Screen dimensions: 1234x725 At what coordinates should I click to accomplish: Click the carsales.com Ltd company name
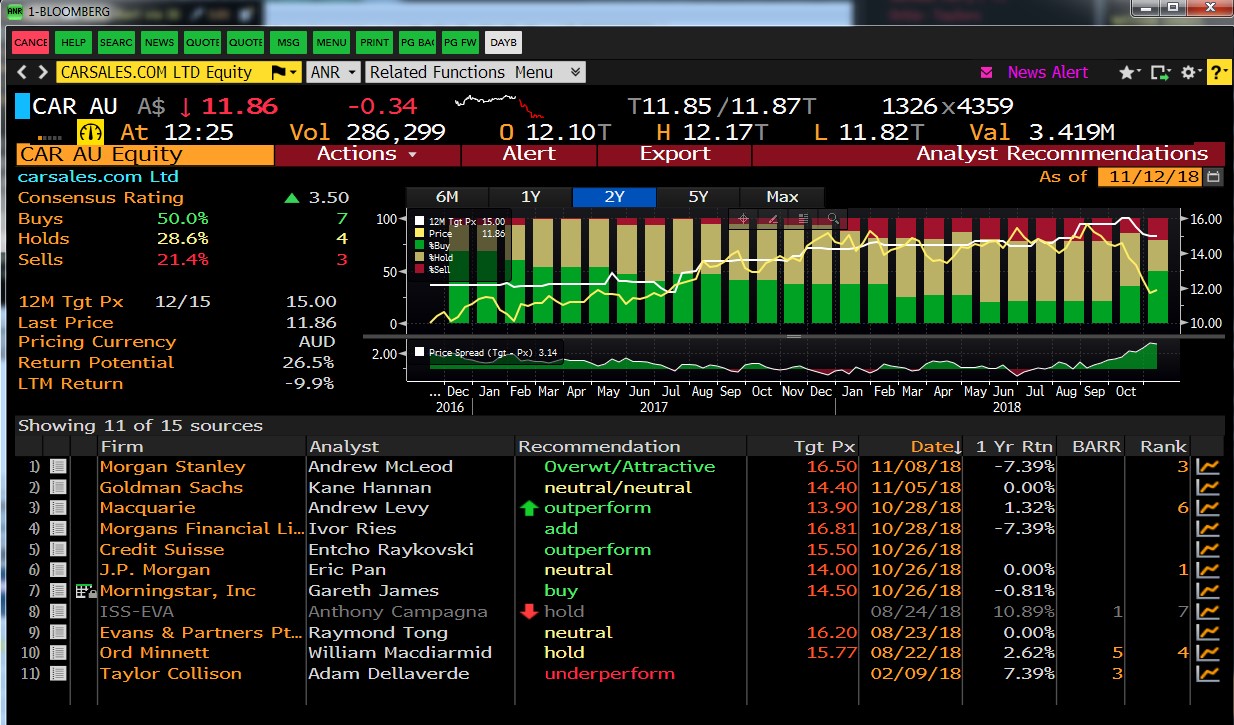[98, 177]
